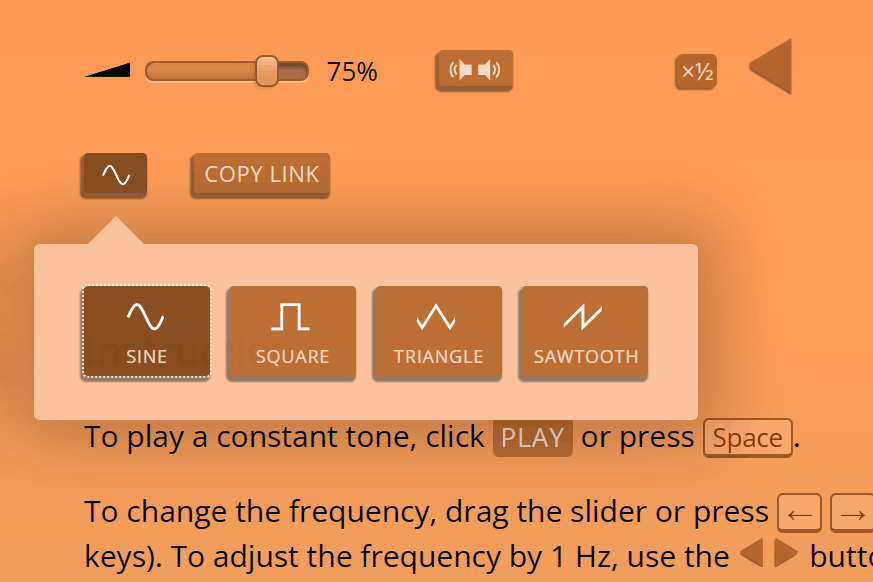Image resolution: width=873 pixels, height=582 pixels.
Task: Click the volume slider handle
Action: coord(267,71)
